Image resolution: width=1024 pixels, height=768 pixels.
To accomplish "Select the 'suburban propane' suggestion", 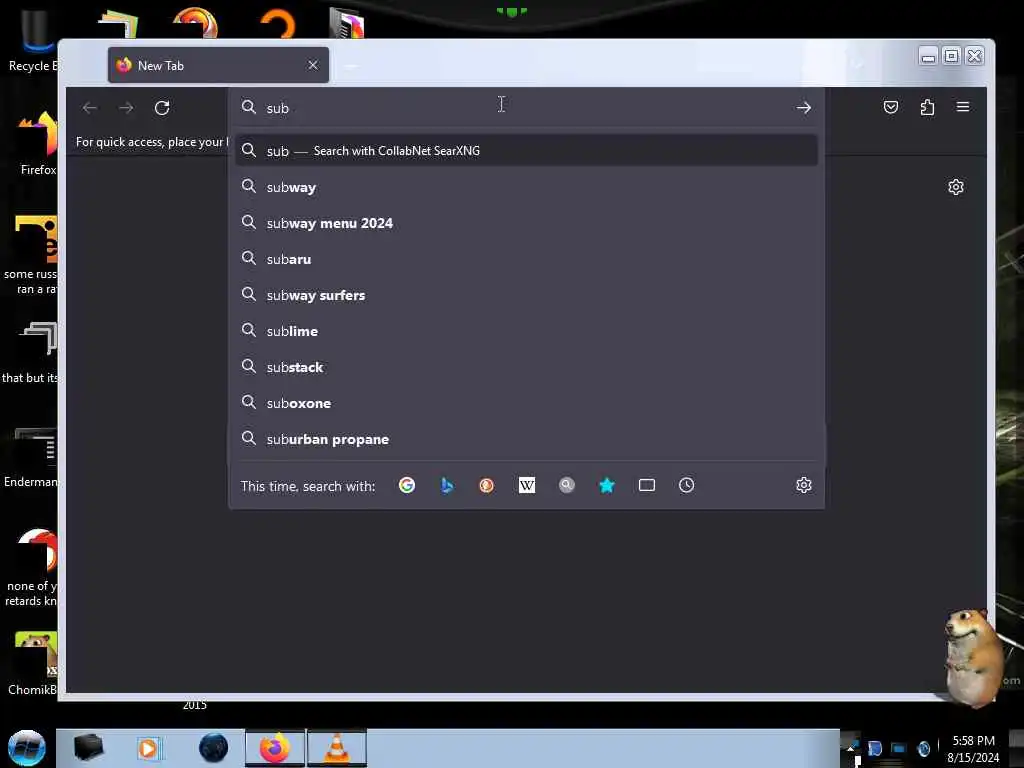I will [x=526, y=440].
